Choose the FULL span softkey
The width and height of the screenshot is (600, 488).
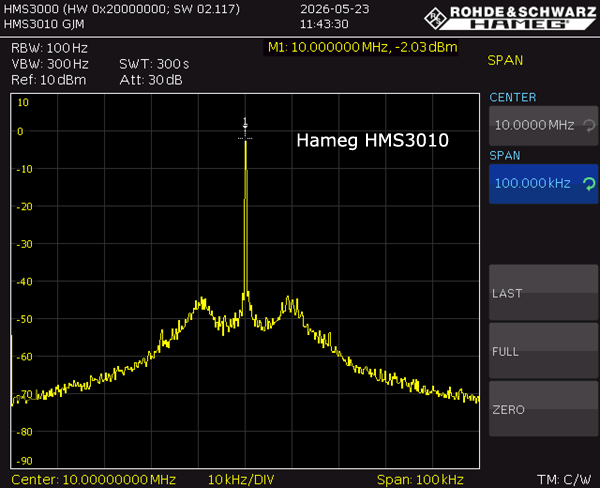tap(543, 351)
